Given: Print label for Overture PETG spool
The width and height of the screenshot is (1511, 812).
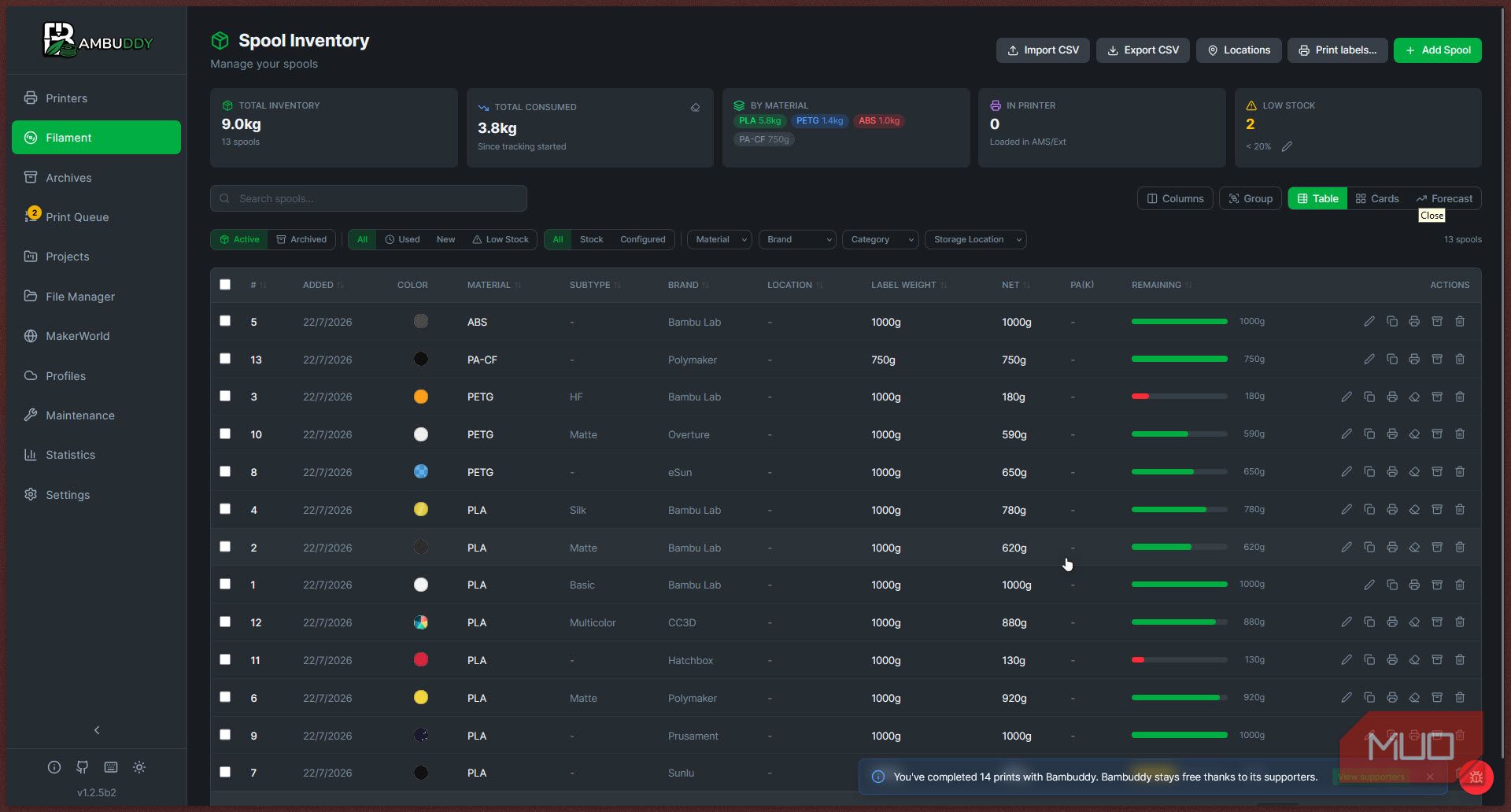Looking at the screenshot, I should coord(1392,434).
